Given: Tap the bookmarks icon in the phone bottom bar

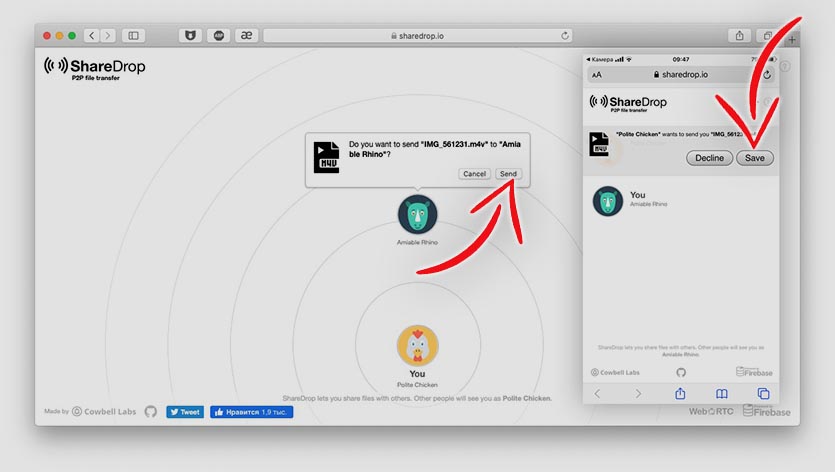Looking at the screenshot, I should (x=722, y=394).
